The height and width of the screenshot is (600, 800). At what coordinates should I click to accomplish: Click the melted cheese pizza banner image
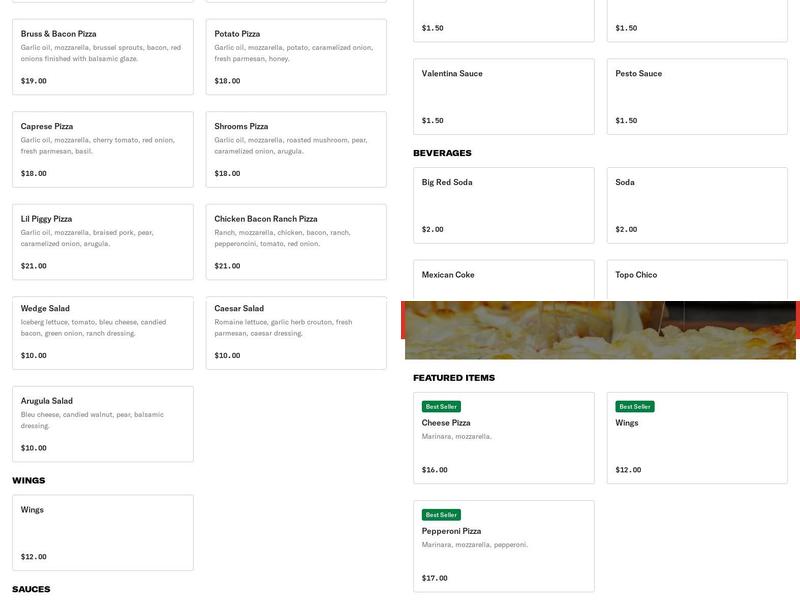(x=600, y=332)
